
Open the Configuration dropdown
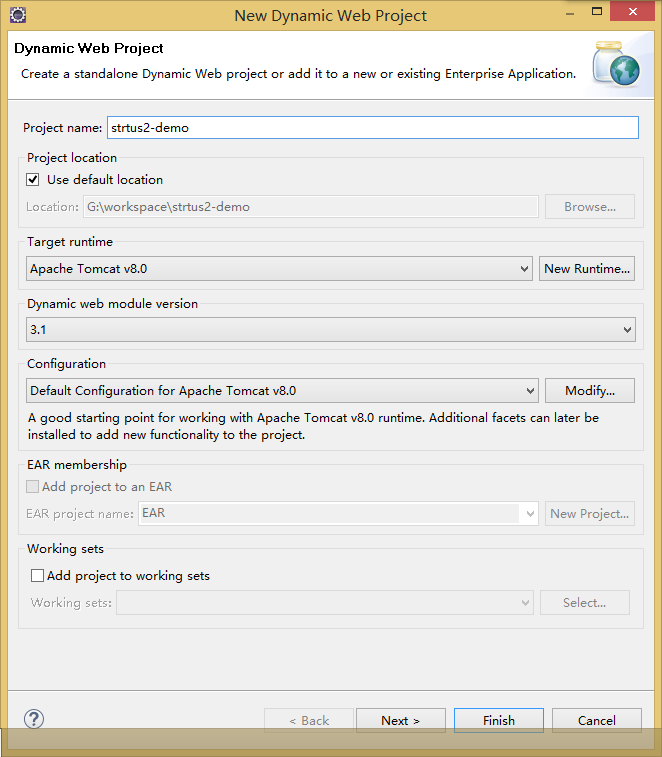[282, 390]
